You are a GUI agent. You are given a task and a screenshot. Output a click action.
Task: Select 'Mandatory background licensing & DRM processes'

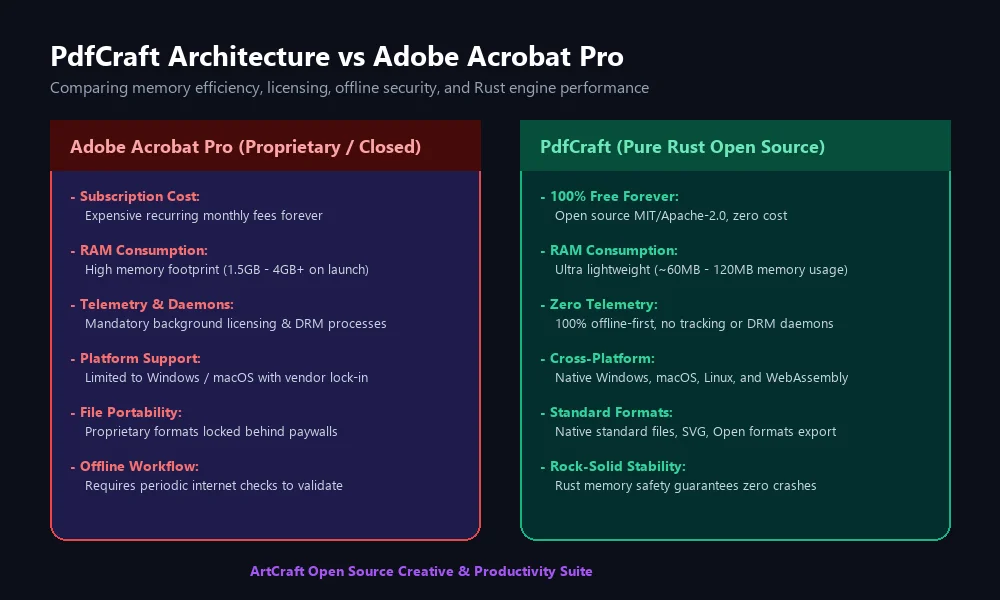point(235,323)
